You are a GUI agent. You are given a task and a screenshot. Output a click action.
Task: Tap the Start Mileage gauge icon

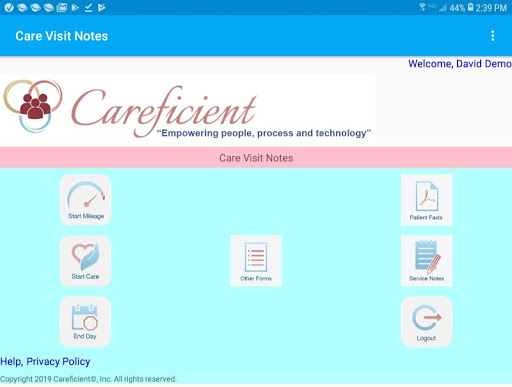[x=85, y=200]
